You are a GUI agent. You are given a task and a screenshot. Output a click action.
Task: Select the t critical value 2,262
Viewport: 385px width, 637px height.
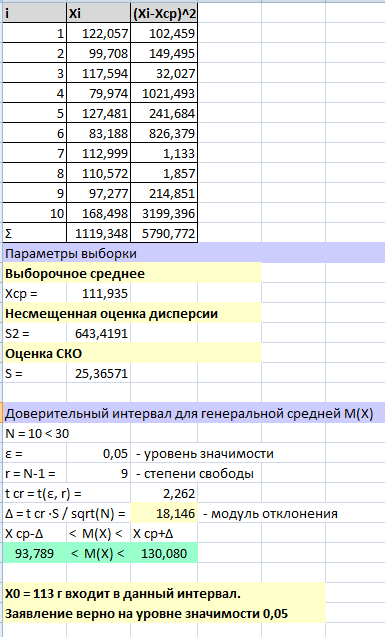(164, 493)
